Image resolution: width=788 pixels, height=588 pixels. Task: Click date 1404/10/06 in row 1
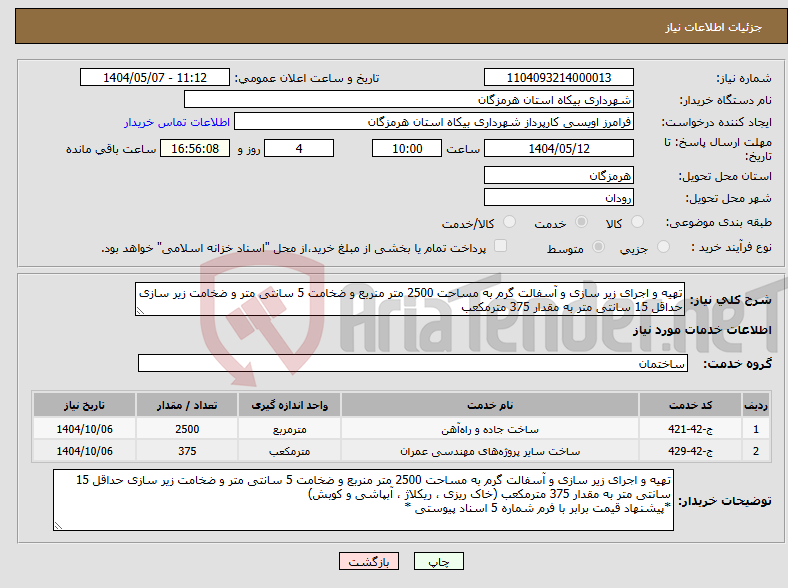tap(84, 429)
